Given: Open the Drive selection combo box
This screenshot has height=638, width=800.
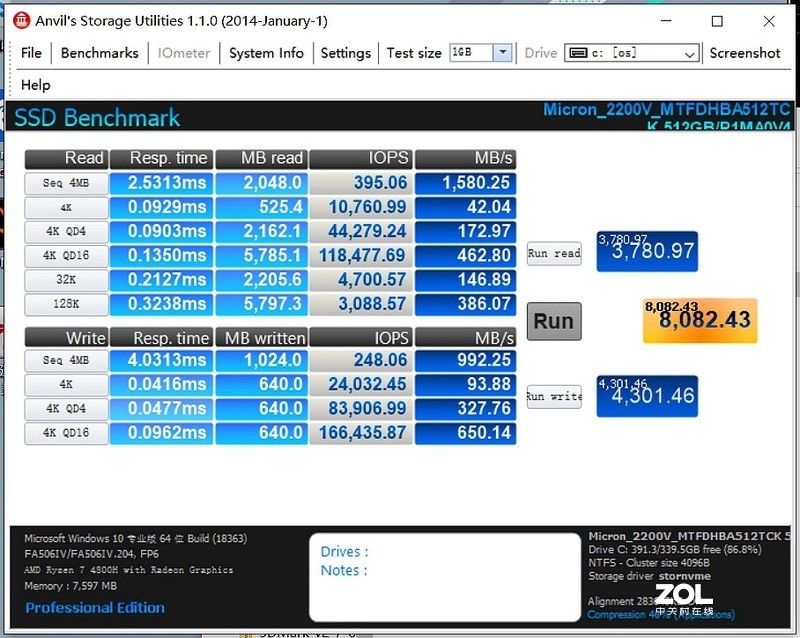Looking at the screenshot, I should tap(631, 53).
